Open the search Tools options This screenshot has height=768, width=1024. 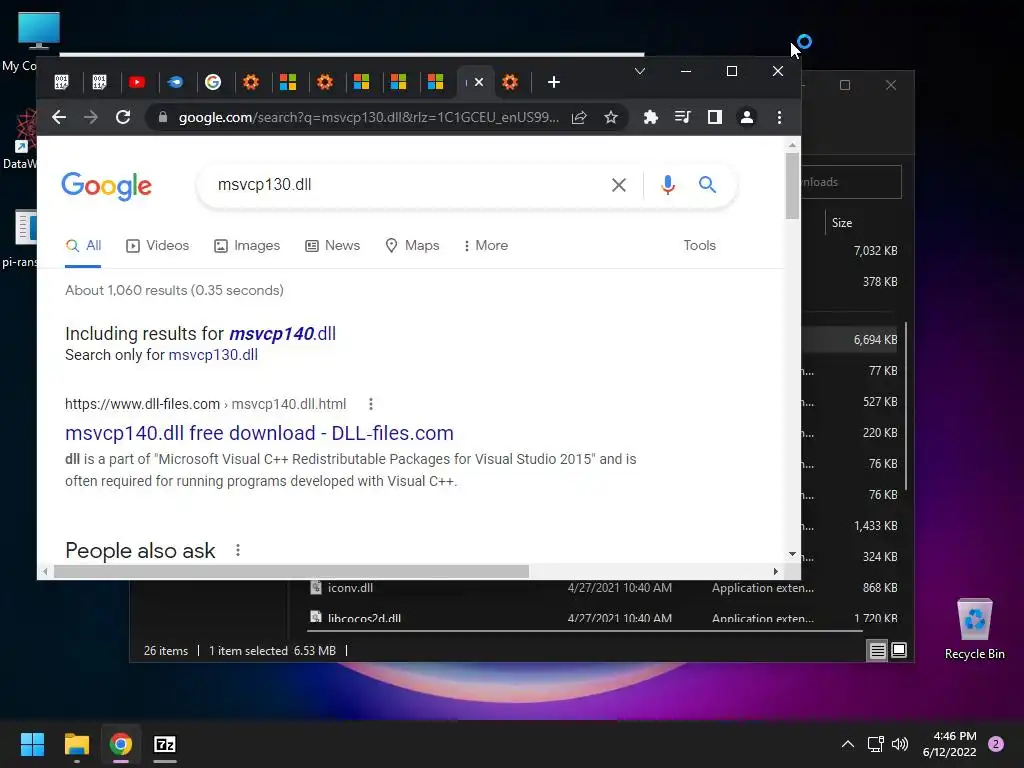(x=699, y=246)
